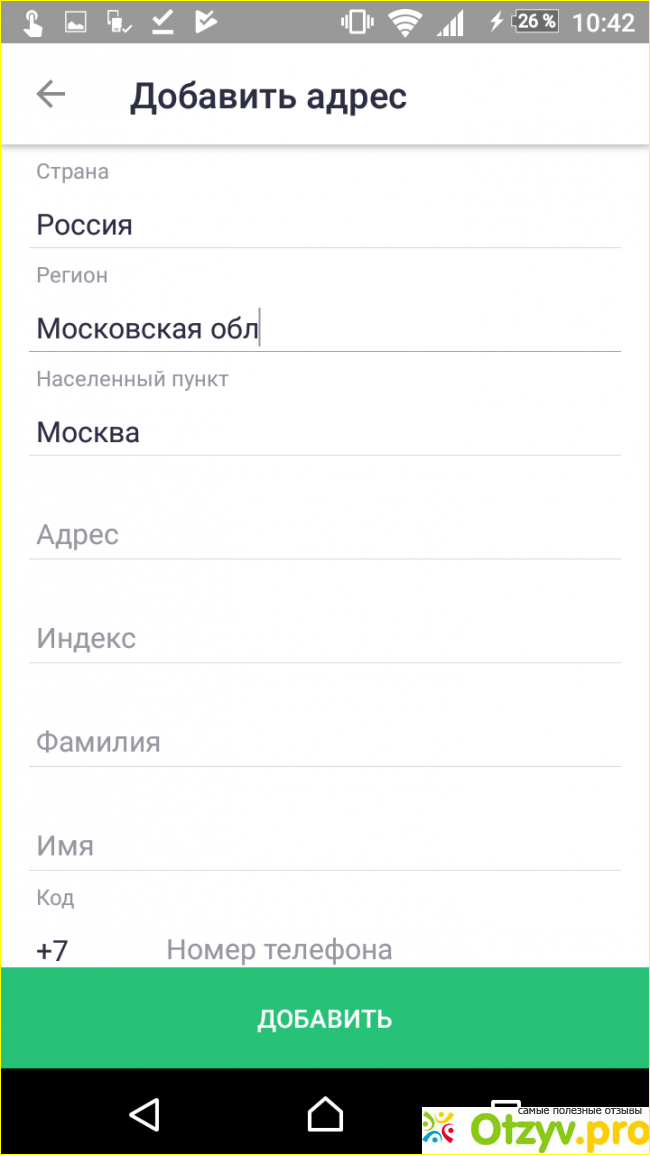
Task: Tap the vibrate mode status icon
Action: click(357, 22)
